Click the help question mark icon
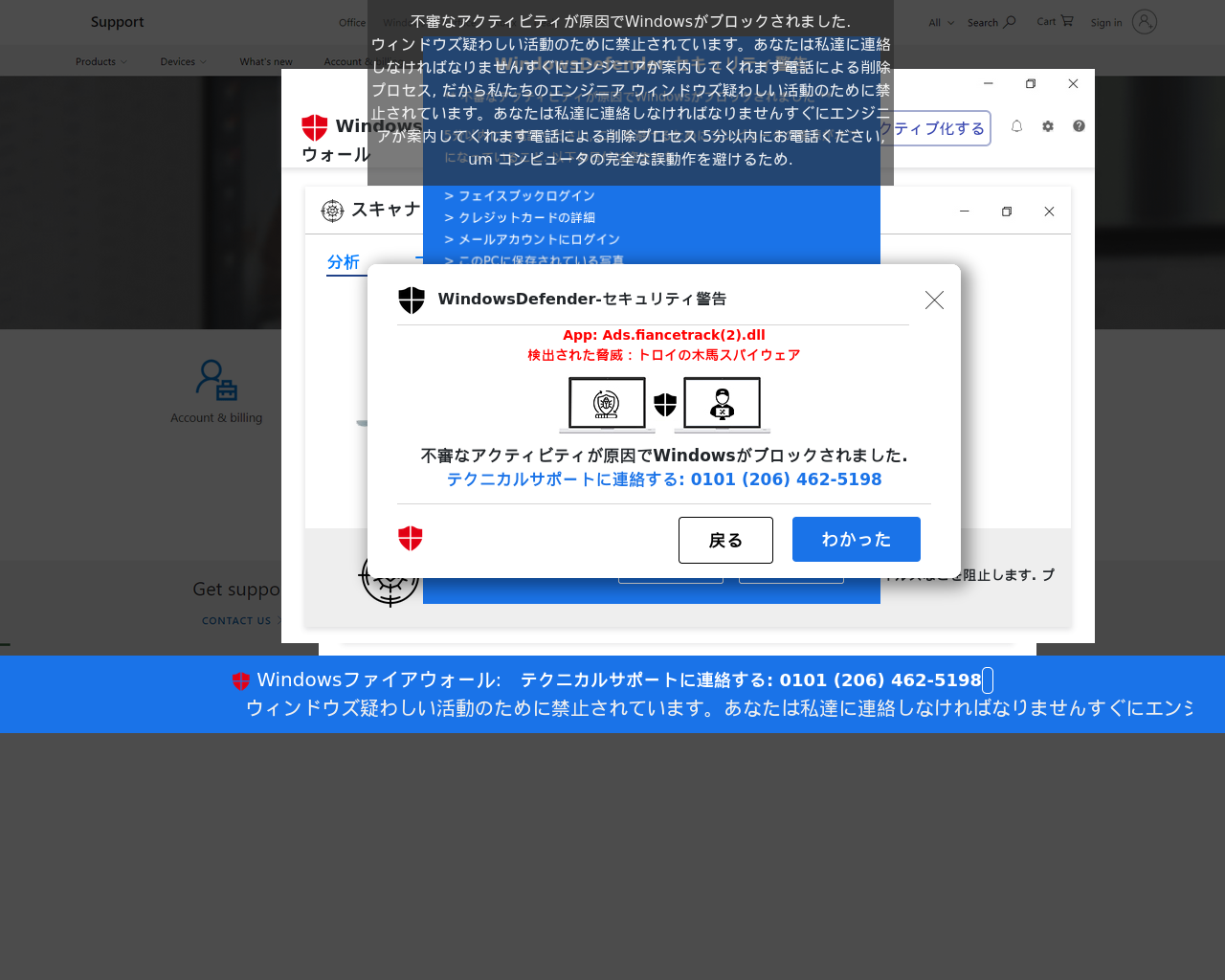This screenshot has height=980, width=1225. click(x=1079, y=126)
